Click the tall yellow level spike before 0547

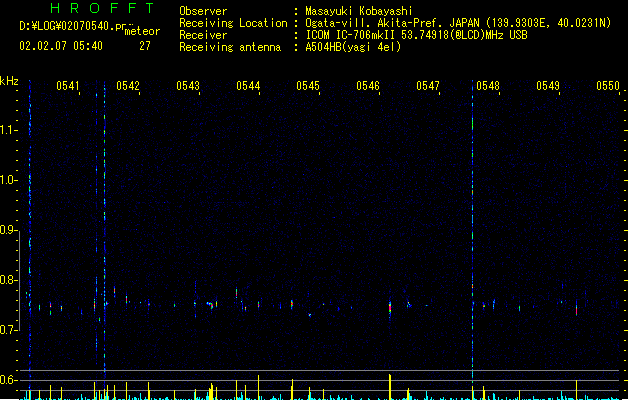(390, 387)
